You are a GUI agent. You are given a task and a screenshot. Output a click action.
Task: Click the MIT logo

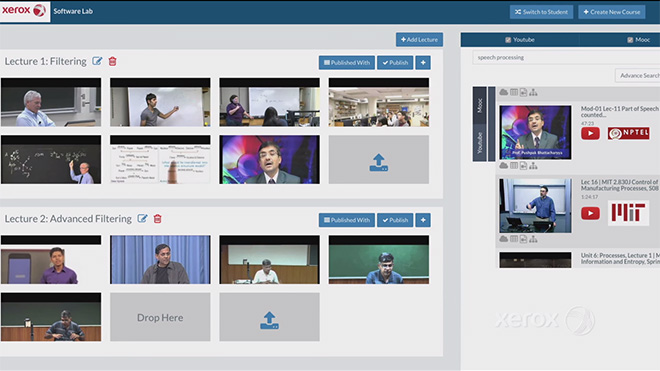pyautogui.click(x=628, y=213)
